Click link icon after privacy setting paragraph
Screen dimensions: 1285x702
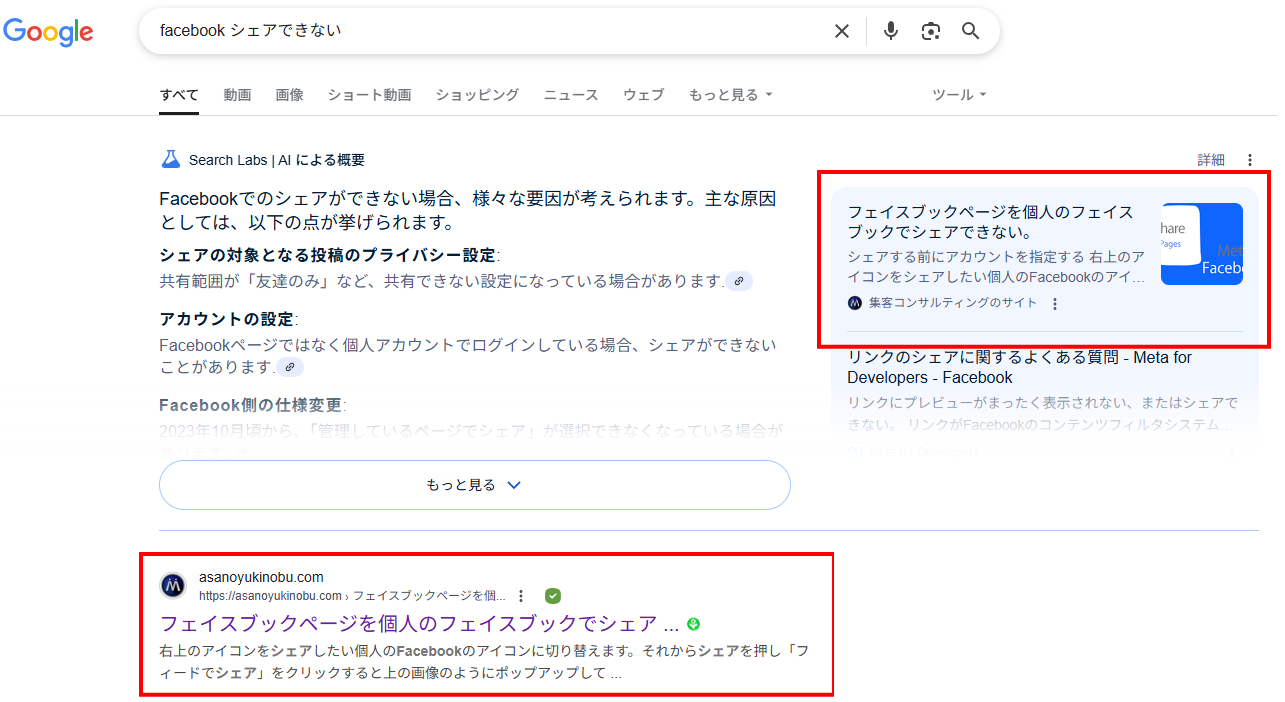pos(739,281)
